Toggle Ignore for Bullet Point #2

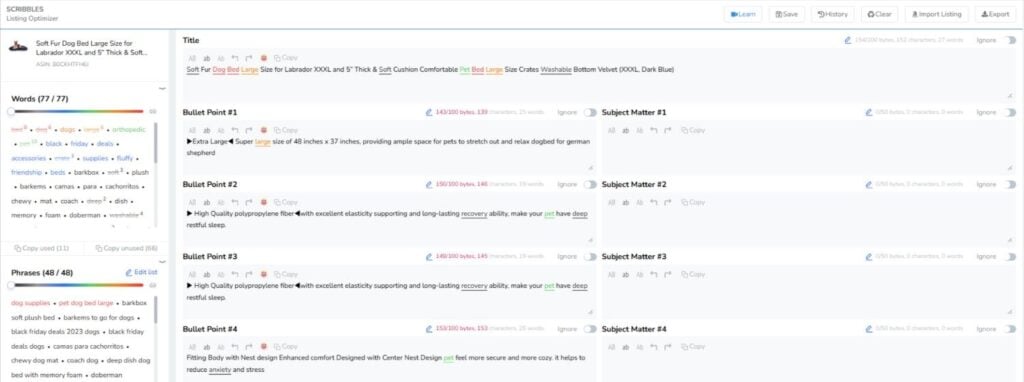tap(590, 185)
